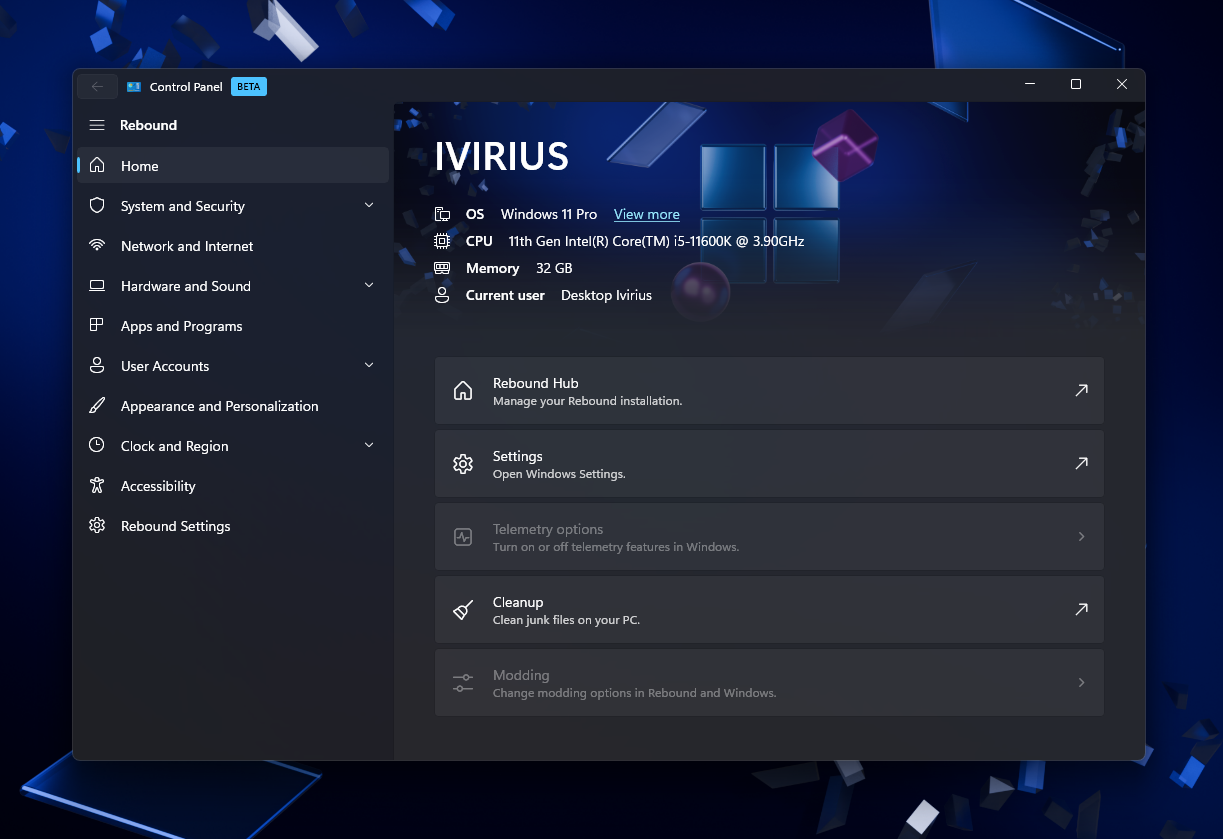Image resolution: width=1223 pixels, height=839 pixels.
Task: Select Home in the sidebar
Action: (233, 166)
